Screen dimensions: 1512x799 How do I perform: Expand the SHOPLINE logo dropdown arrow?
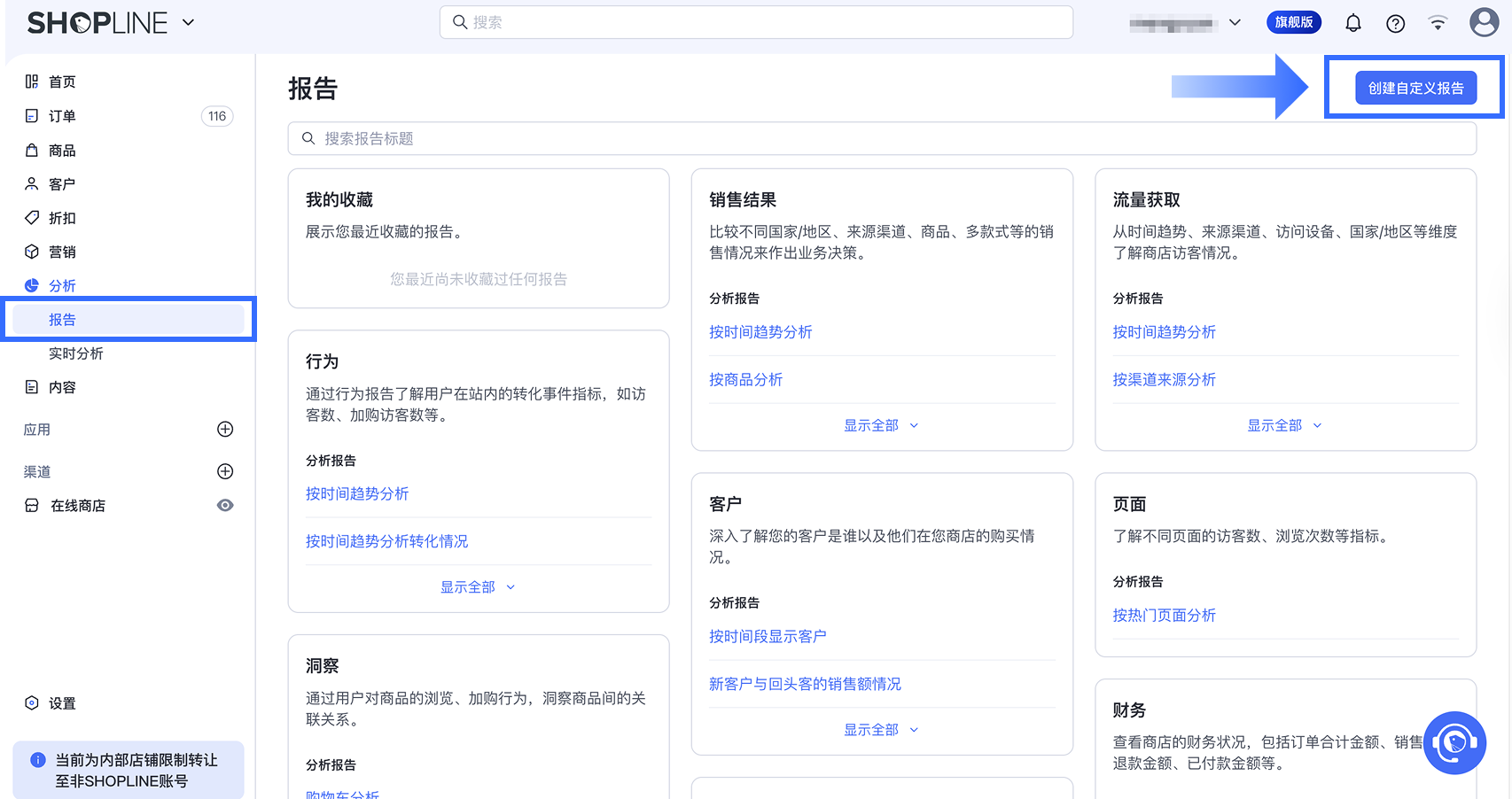[188, 22]
